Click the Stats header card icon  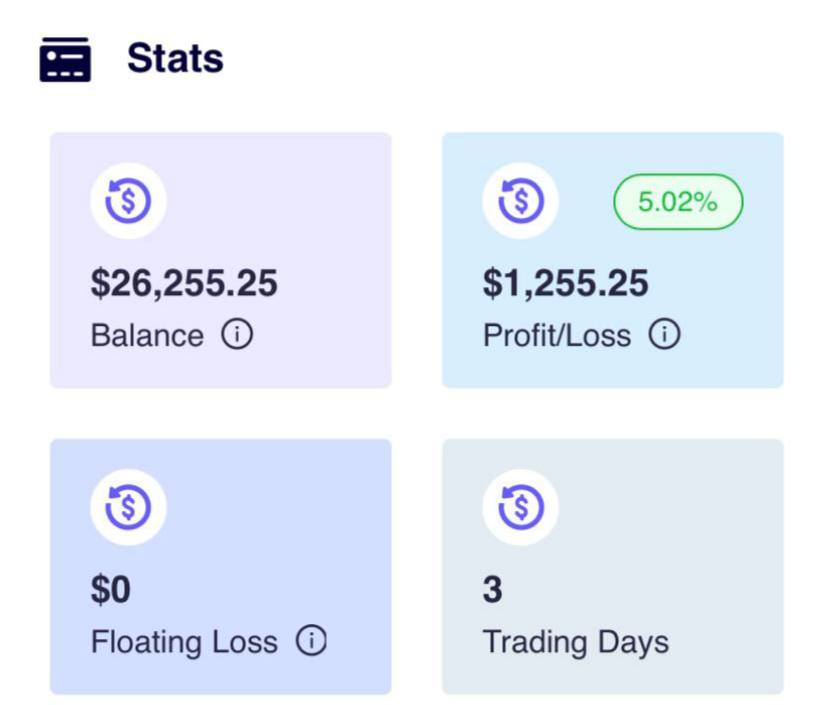[65, 60]
